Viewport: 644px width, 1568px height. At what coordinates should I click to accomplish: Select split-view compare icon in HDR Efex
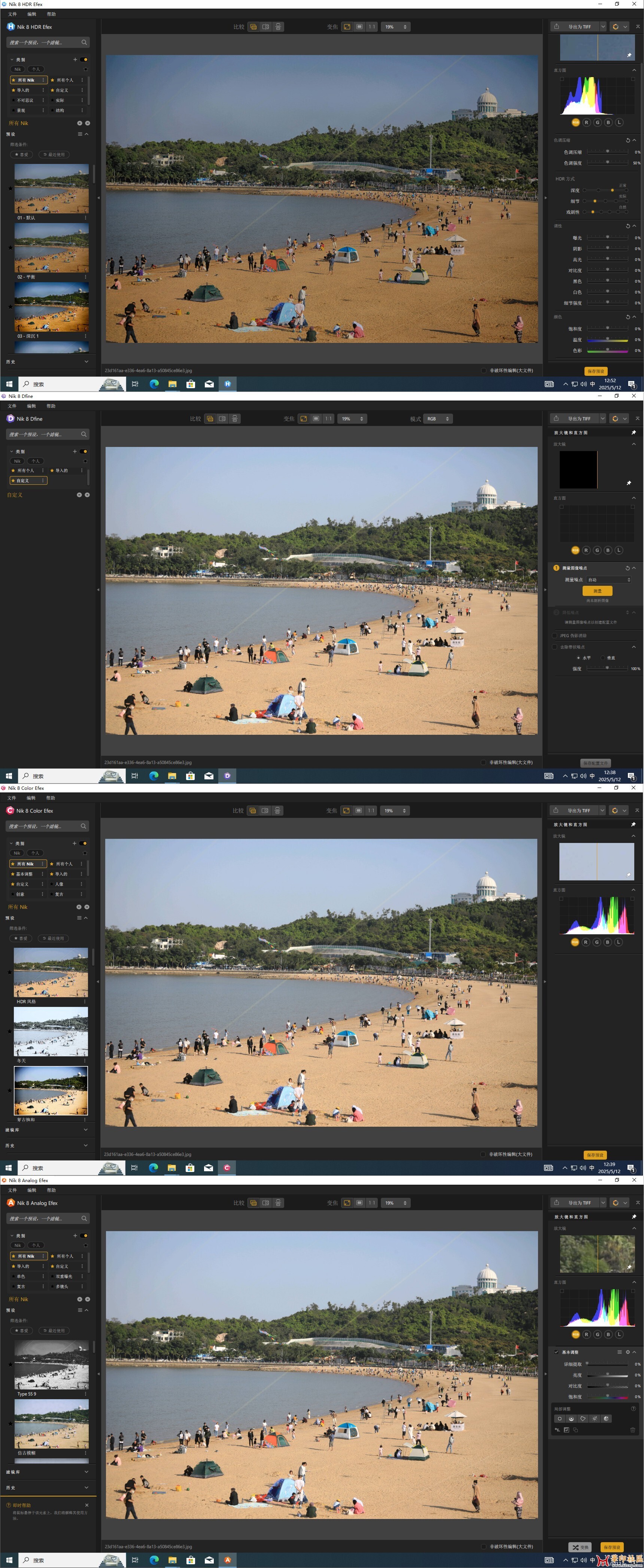coord(278,27)
